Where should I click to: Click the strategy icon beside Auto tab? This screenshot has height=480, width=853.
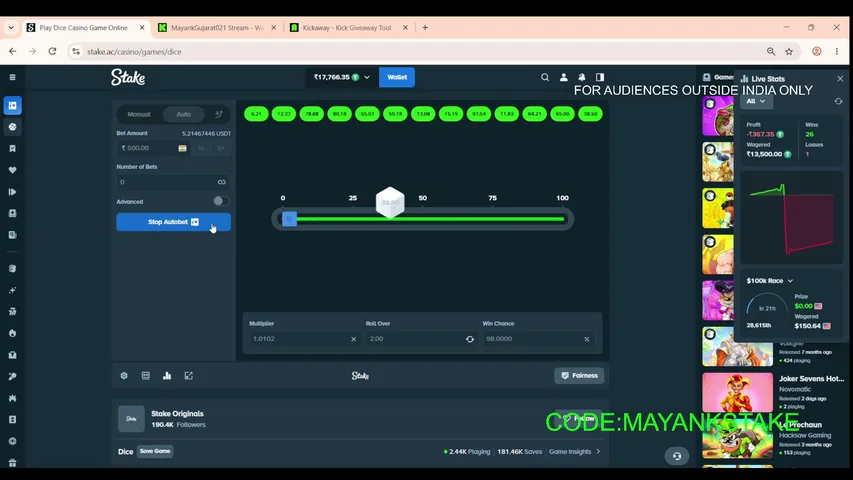coord(219,114)
